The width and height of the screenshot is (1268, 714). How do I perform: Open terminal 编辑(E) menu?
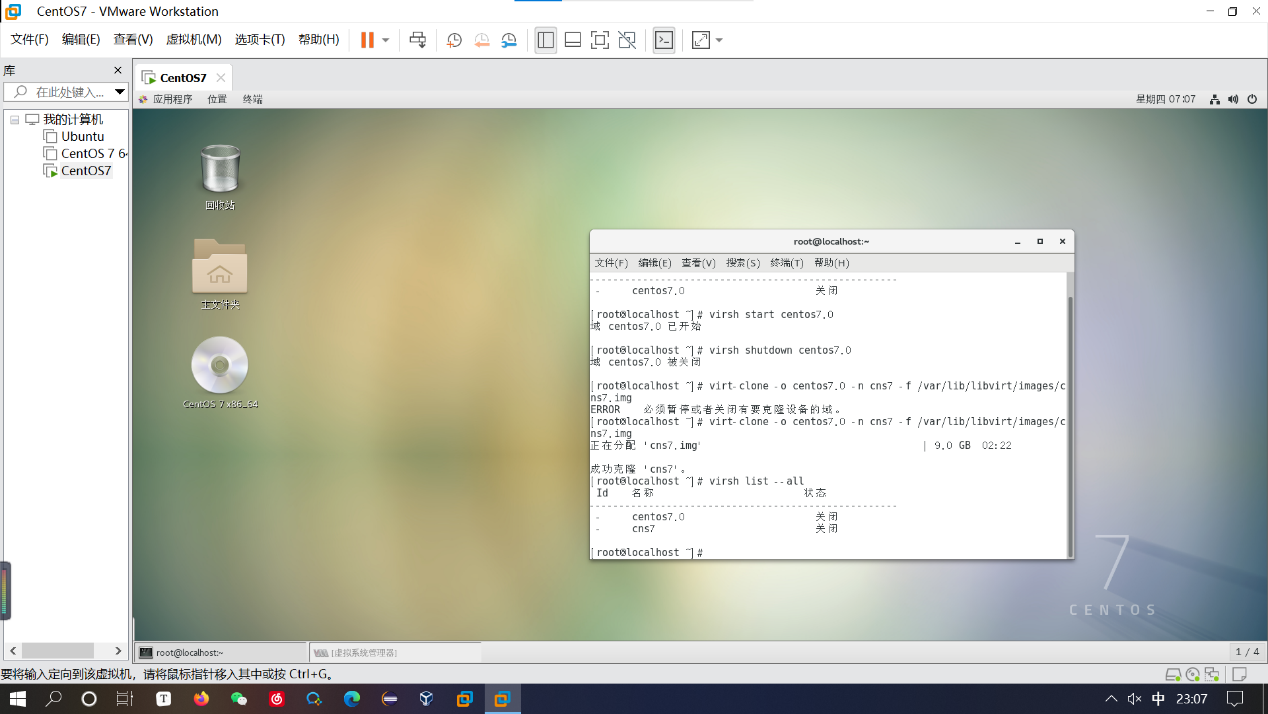pyautogui.click(x=655, y=263)
